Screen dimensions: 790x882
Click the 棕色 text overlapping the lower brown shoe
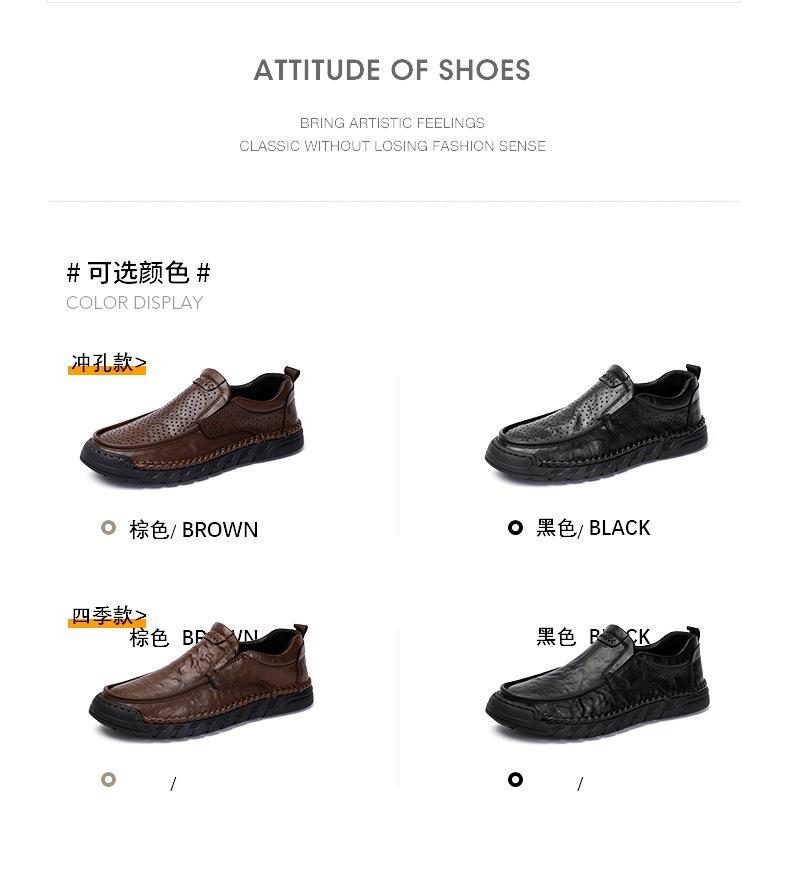click(x=149, y=638)
